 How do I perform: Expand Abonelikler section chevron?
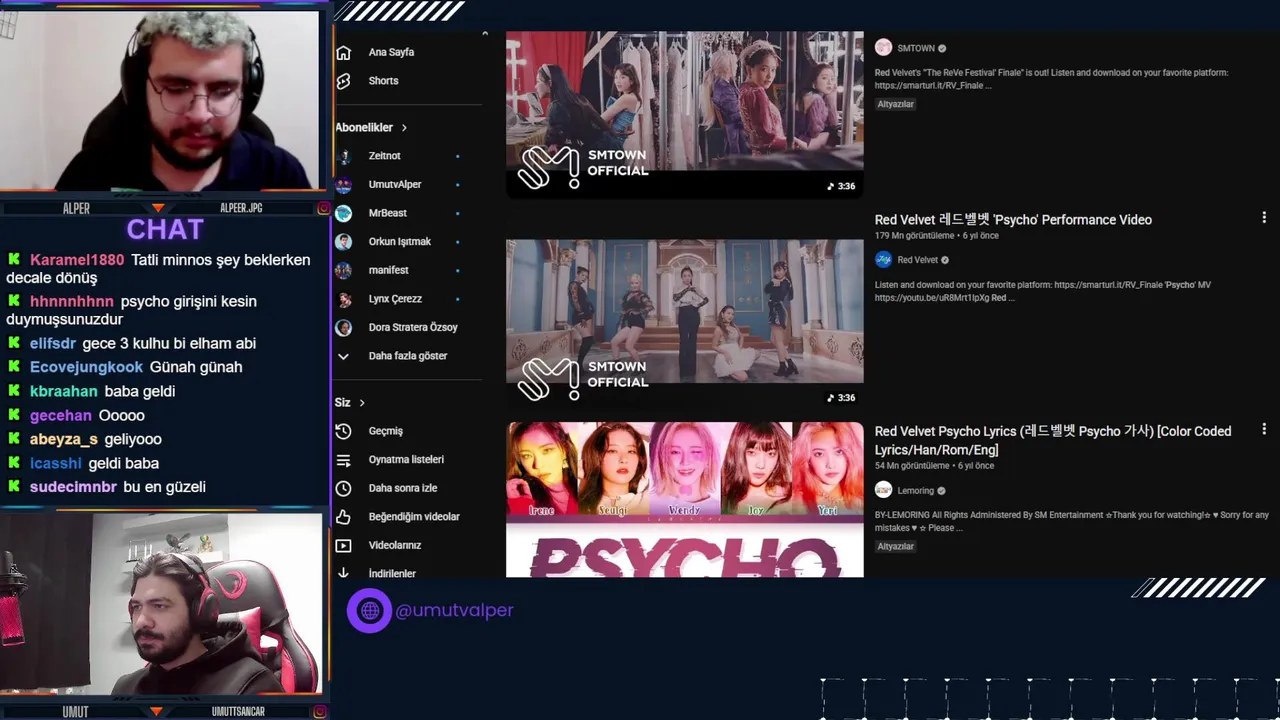click(x=404, y=128)
